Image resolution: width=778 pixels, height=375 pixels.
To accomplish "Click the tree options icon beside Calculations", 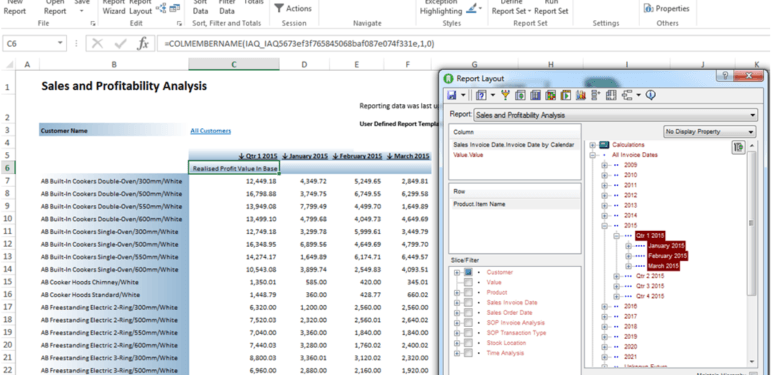I will point(739,147).
